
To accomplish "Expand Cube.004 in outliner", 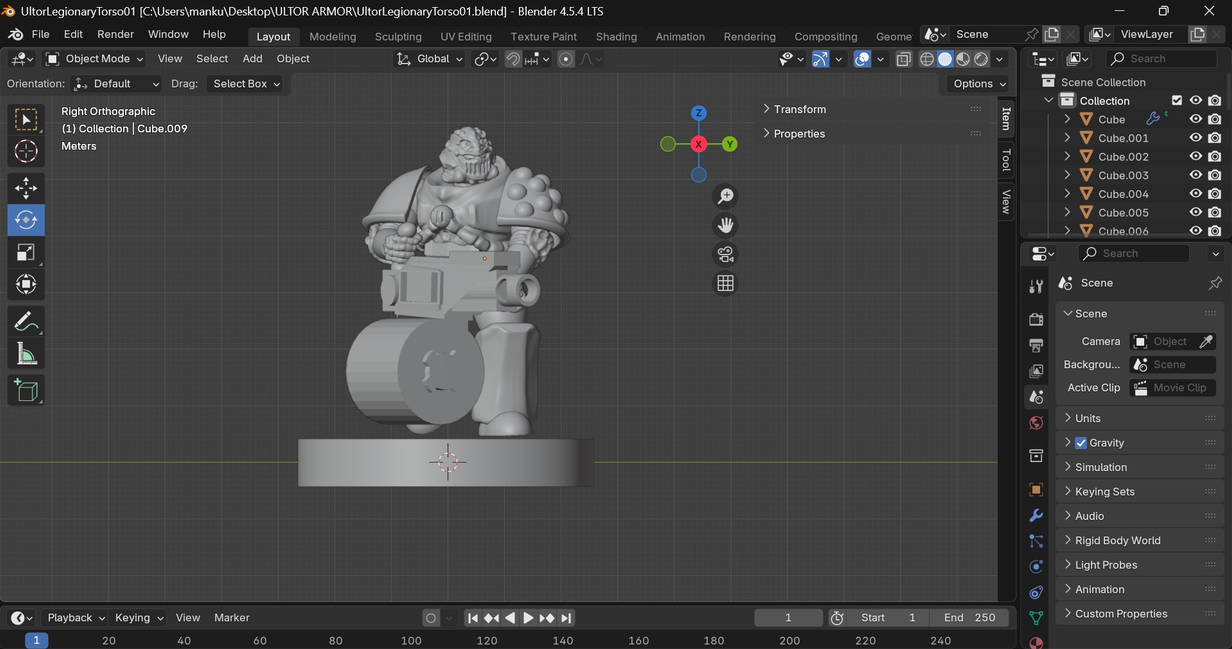I will [x=1067, y=194].
